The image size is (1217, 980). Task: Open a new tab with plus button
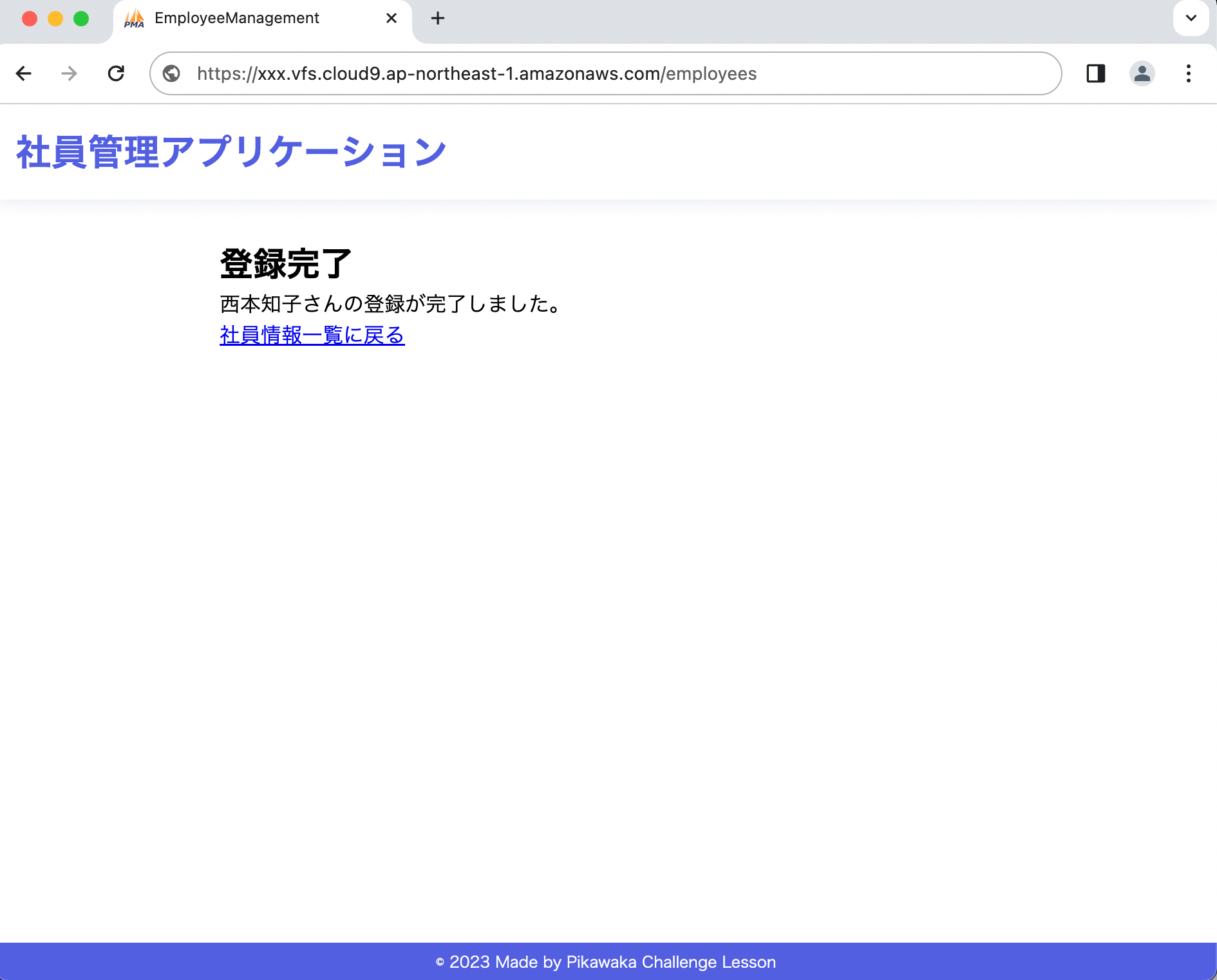coord(438,18)
